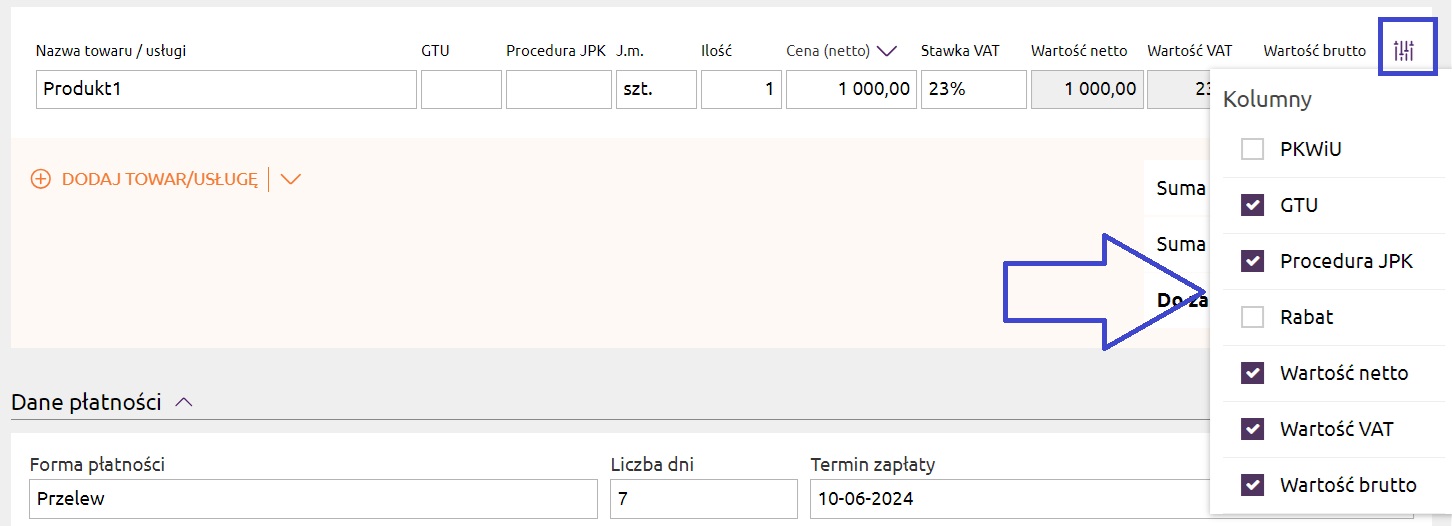The width and height of the screenshot is (1452, 526).
Task: Uncheck the GTU column checkbox
Action: pos(1252,205)
